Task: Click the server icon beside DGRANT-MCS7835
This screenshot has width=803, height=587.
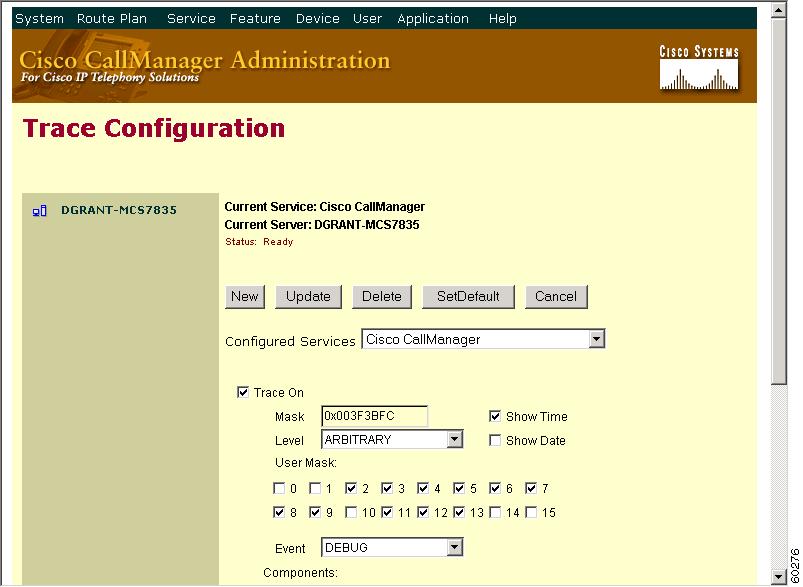Action: click(39, 211)
